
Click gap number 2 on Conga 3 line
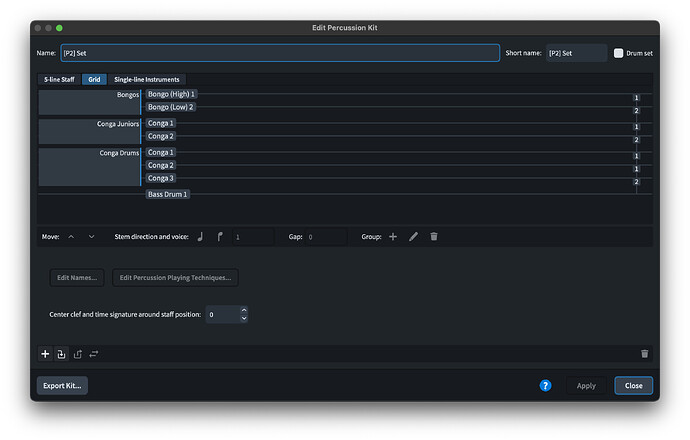point(636,182)
